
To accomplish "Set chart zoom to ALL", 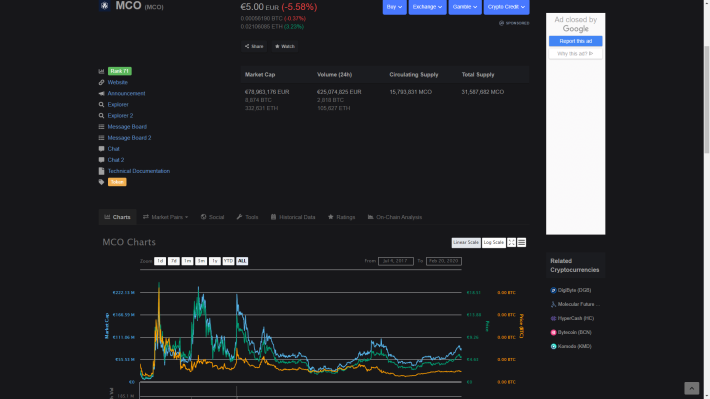I will (242, 261).
